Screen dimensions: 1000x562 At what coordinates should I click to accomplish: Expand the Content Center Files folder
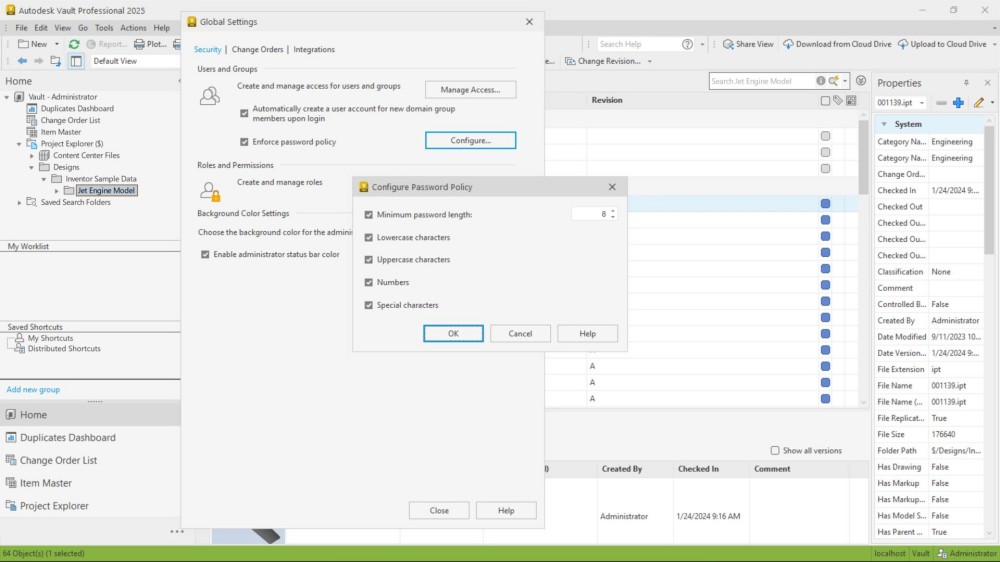32,156
